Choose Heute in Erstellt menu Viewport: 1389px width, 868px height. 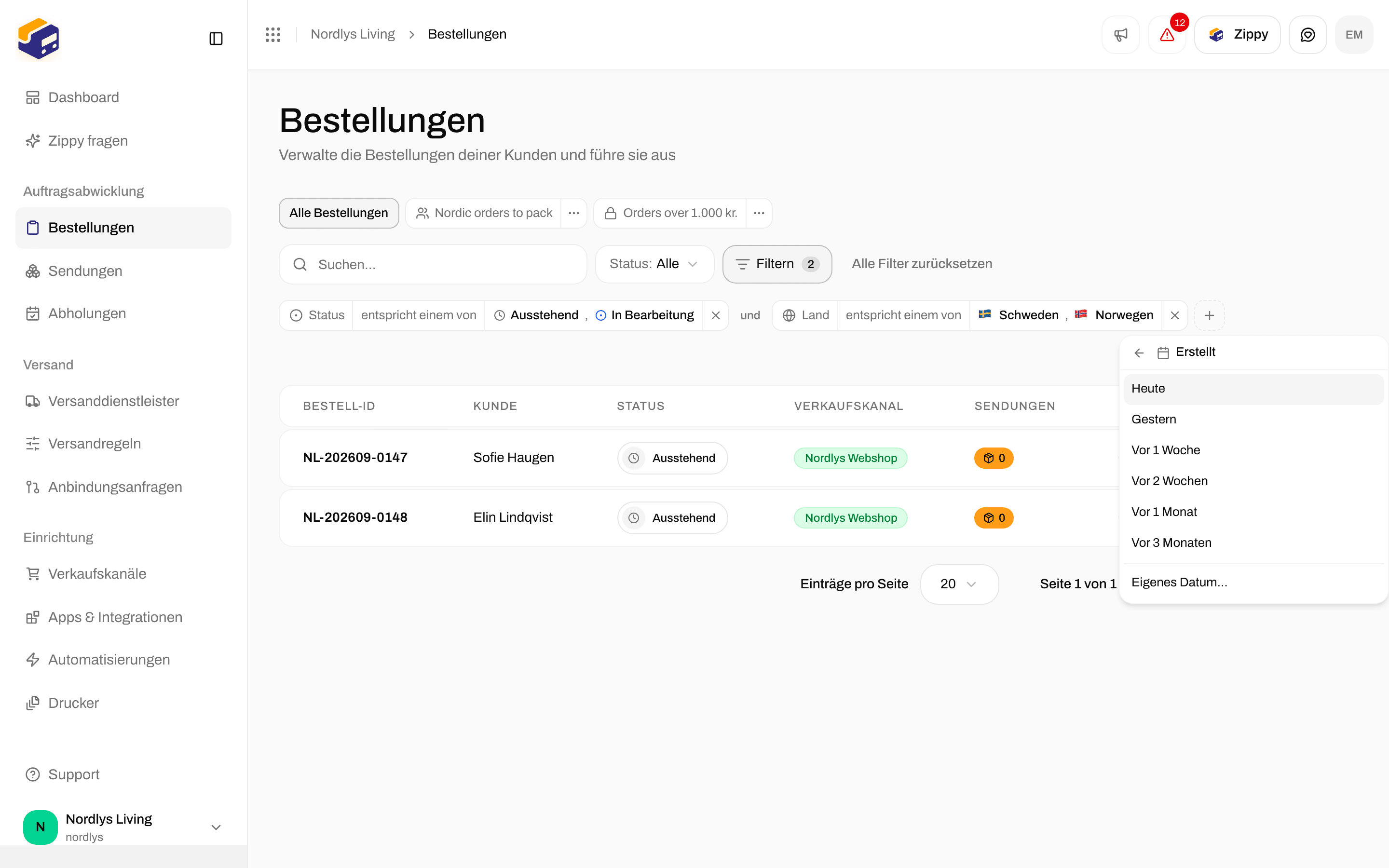(x=1253, y=389)
